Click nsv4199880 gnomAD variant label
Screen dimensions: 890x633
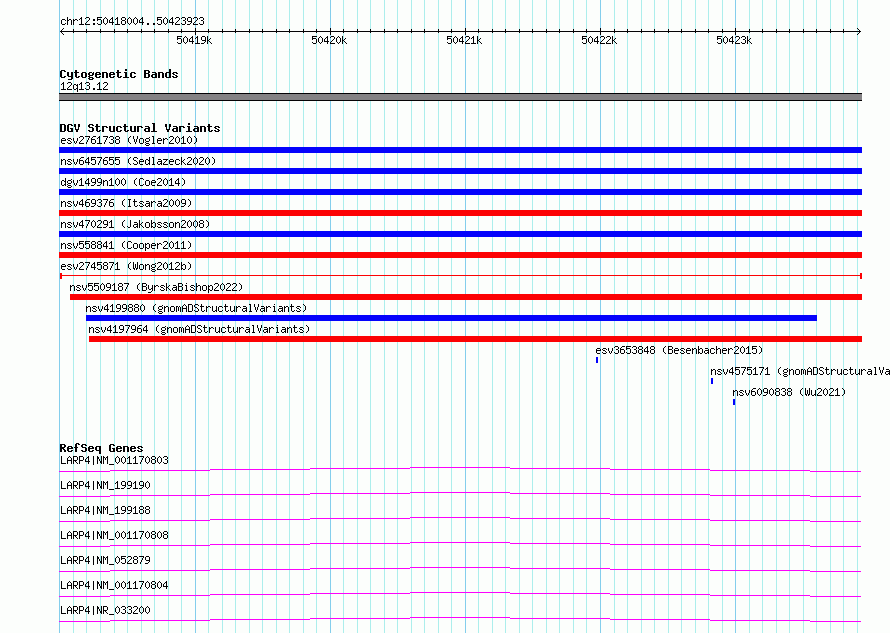pyautogui.click(x=196, y=308)
